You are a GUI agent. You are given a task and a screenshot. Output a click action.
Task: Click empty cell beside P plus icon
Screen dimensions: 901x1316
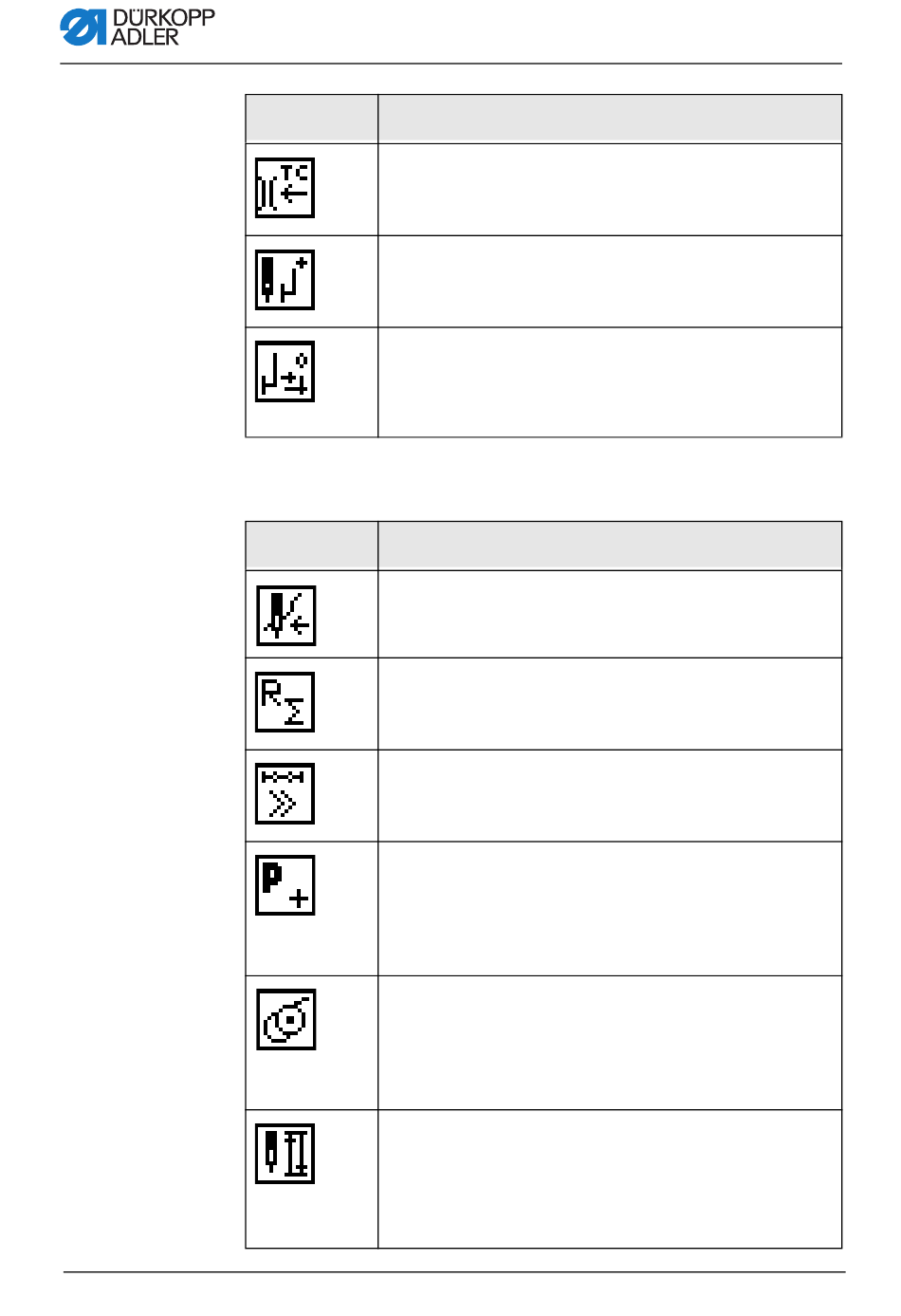coord(610,909)
